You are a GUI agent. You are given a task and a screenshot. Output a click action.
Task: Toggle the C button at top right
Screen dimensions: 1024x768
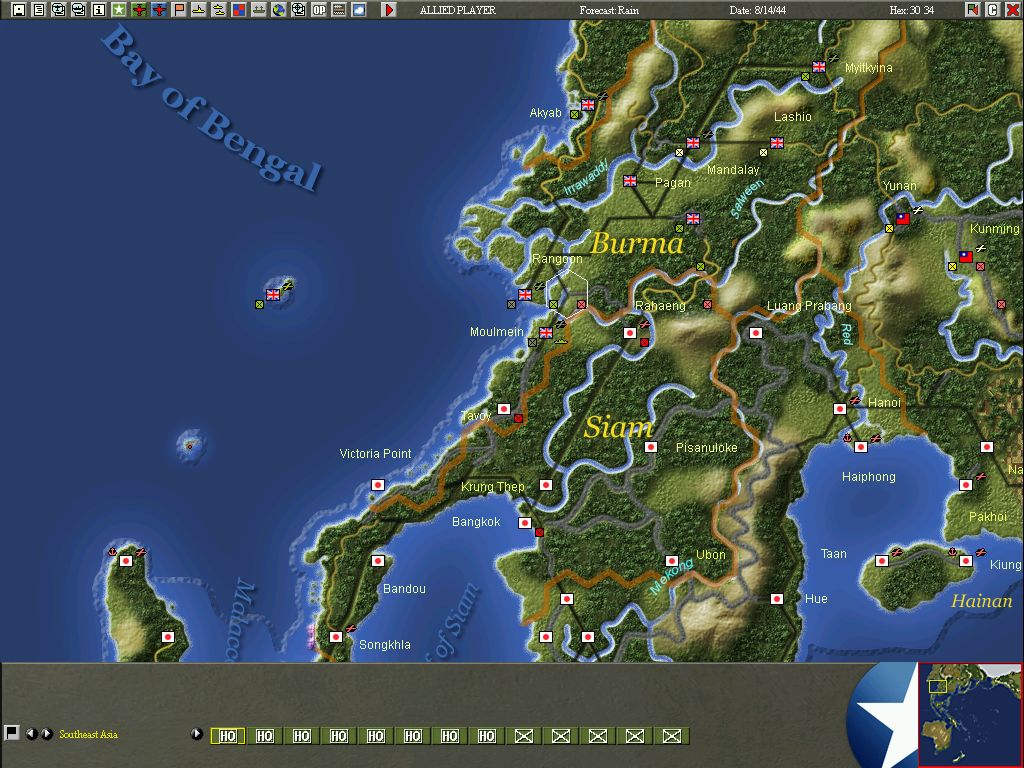pyautogui.click(x=993, y=10)
